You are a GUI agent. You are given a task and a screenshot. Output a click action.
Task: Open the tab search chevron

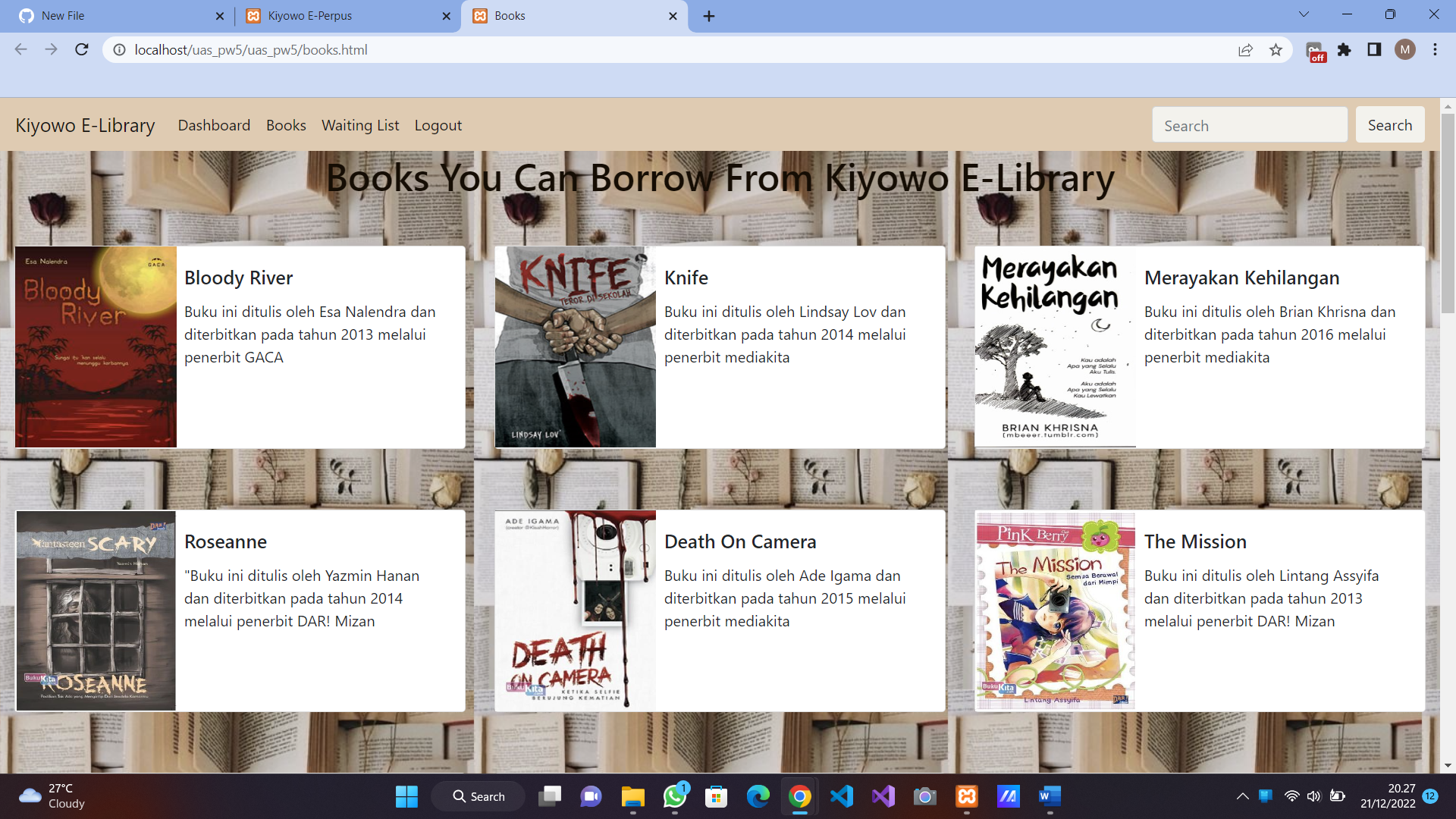[x=1304, y=14]
